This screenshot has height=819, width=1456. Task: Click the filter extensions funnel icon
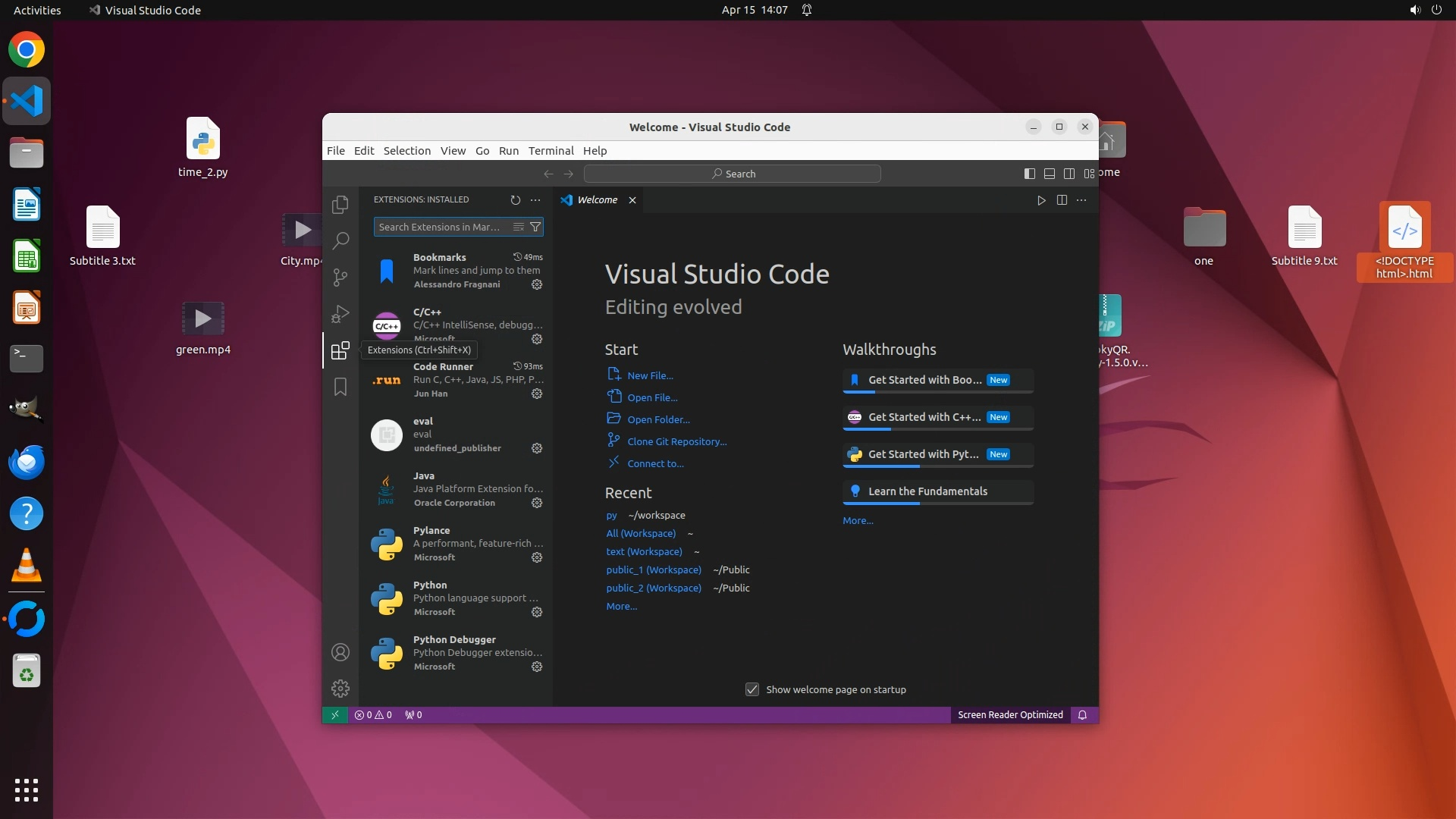click(535, 227)
